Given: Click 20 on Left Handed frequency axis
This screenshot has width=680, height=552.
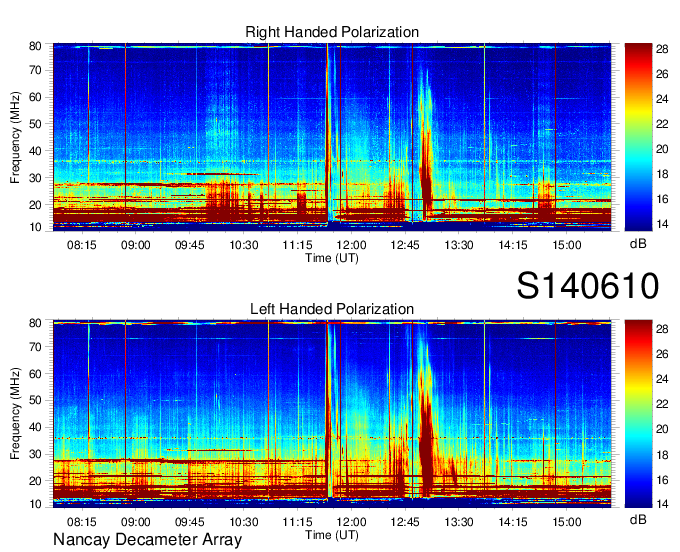Looking at the screenshot, I should click(x=35, y=481).
